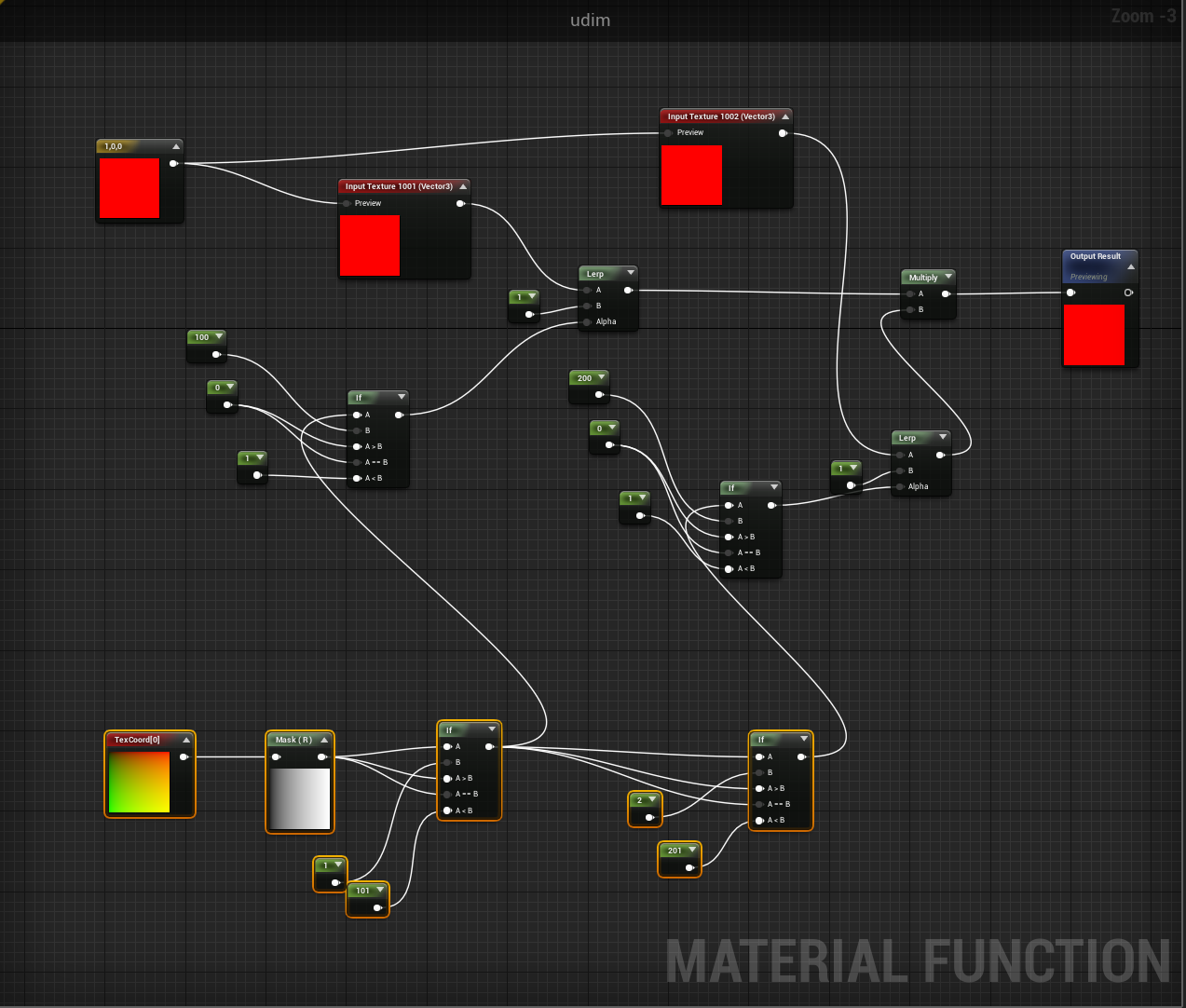1186x1008 pixels.
Task: Click the red preview thumbnail on the Output Result node
Action: pyautogui.click(x=1095, y=334)
